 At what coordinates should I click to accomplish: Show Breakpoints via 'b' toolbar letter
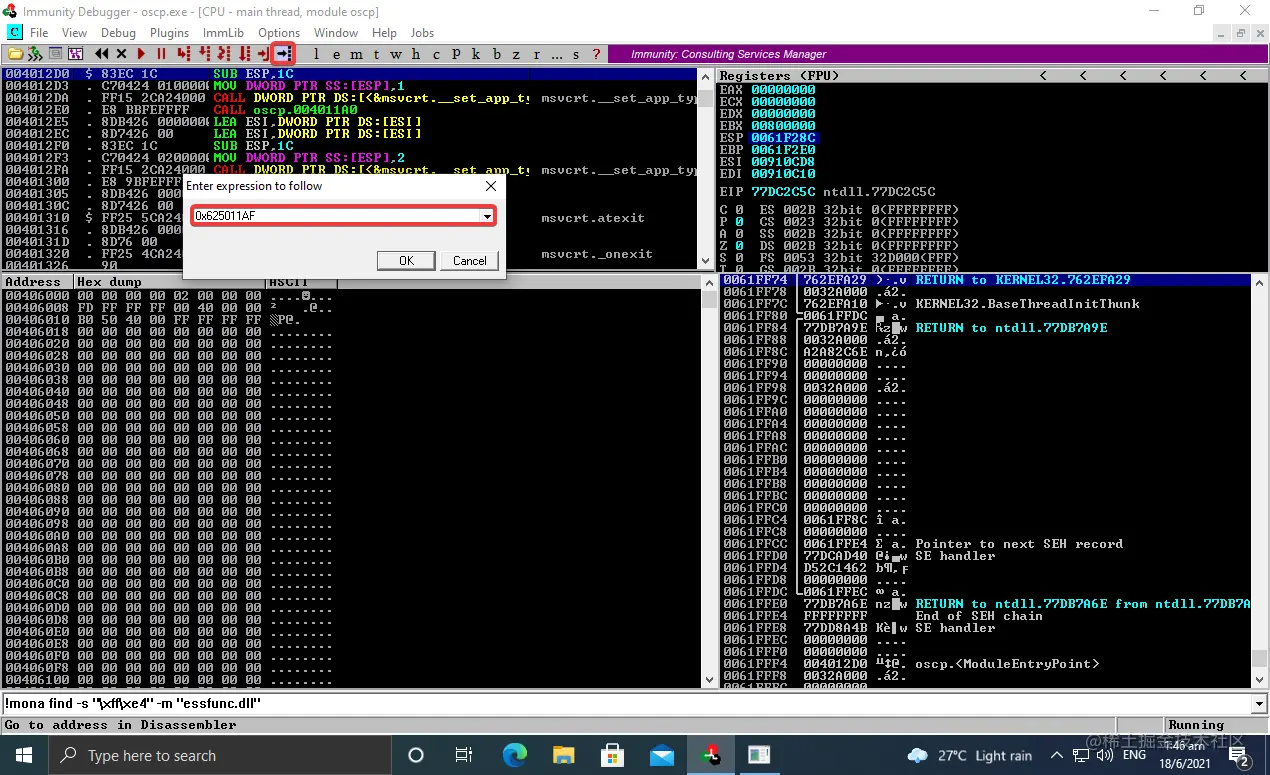click(497, 54)
